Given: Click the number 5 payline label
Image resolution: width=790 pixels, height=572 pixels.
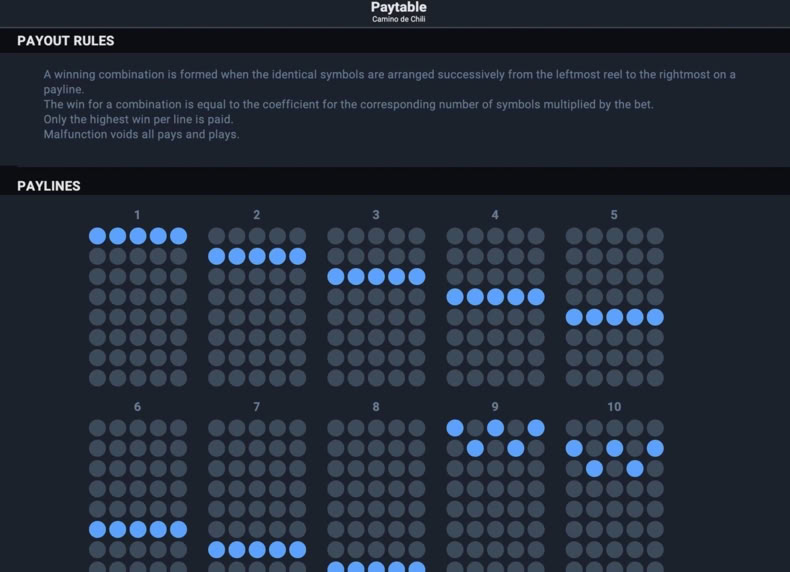Looking at the screenshot, I should click(x=614, y=215).
